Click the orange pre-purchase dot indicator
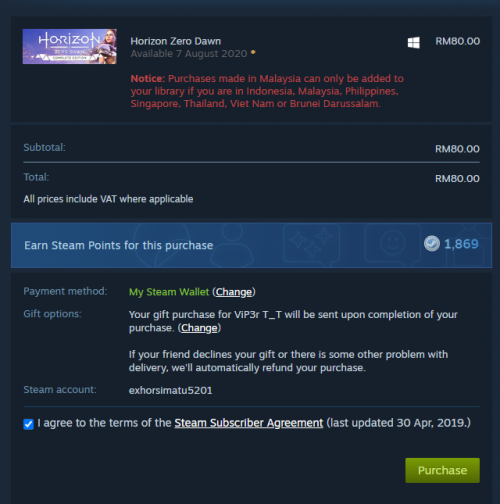This screenshot has width=500, height=504. [x=253, y=52]
